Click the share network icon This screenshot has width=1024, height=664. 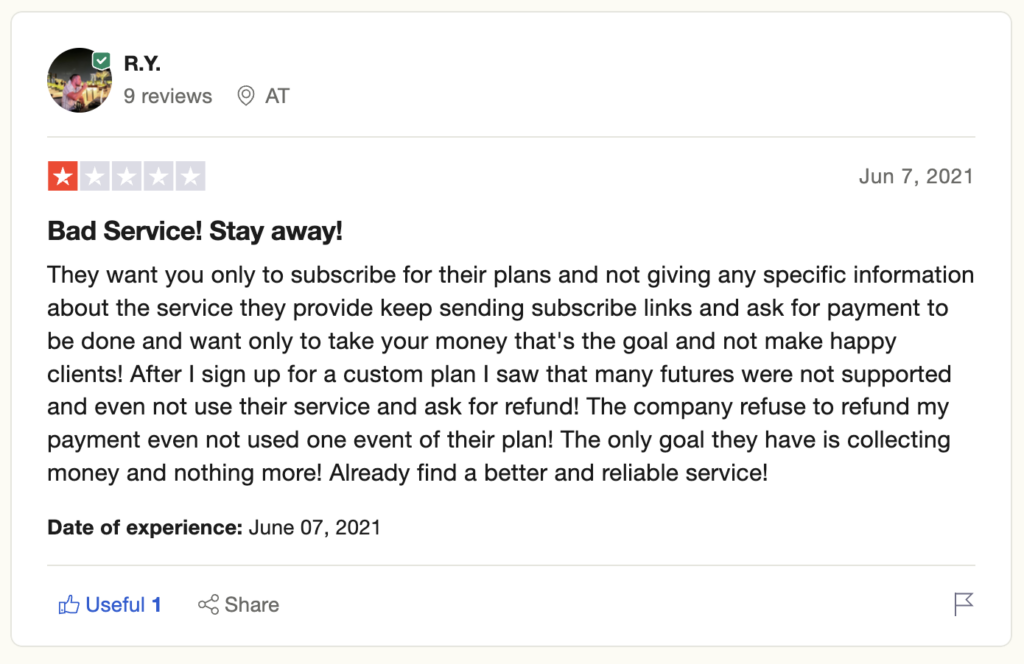tap(208, 605)
